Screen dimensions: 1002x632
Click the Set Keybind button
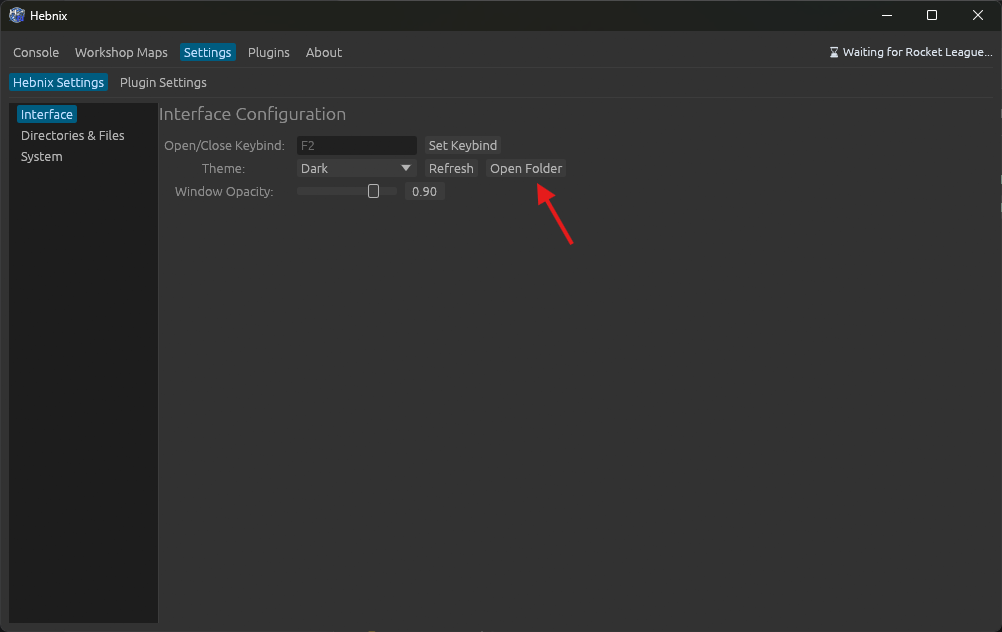point(463,146)
